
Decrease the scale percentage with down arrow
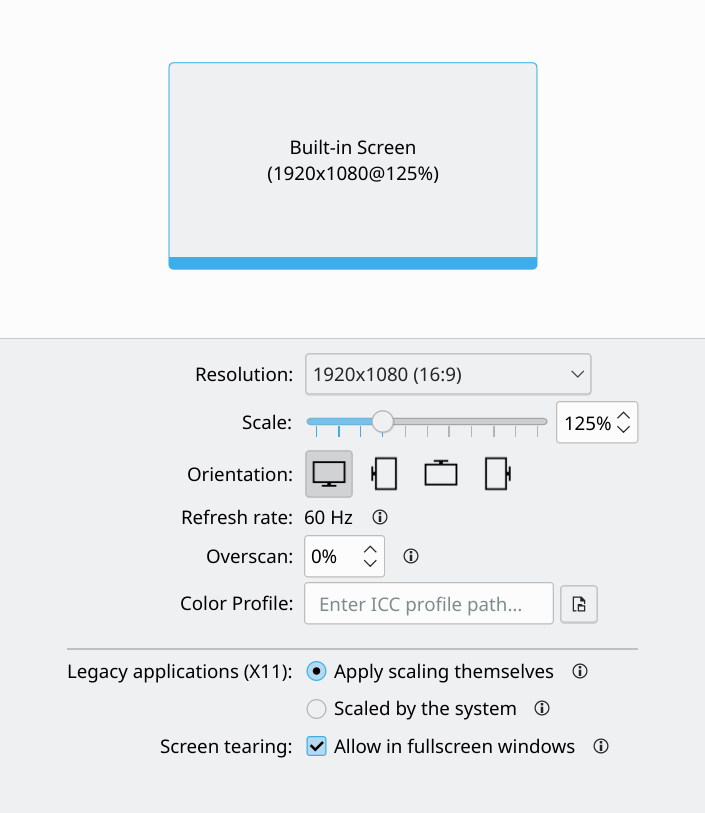pos(624,430)
